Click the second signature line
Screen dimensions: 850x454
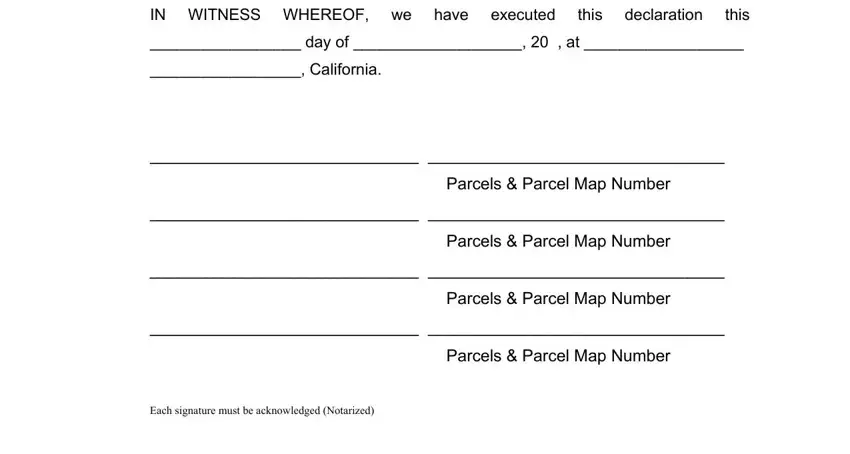(284, 219)
